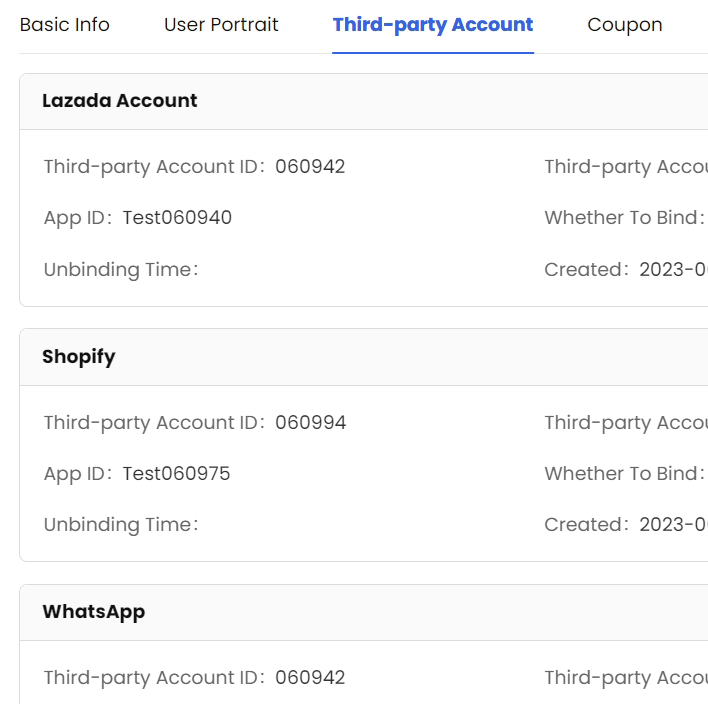This screenshot has width=708, height=704.
Task: Click the App ID label in the Shopify card
Action: 76,474
